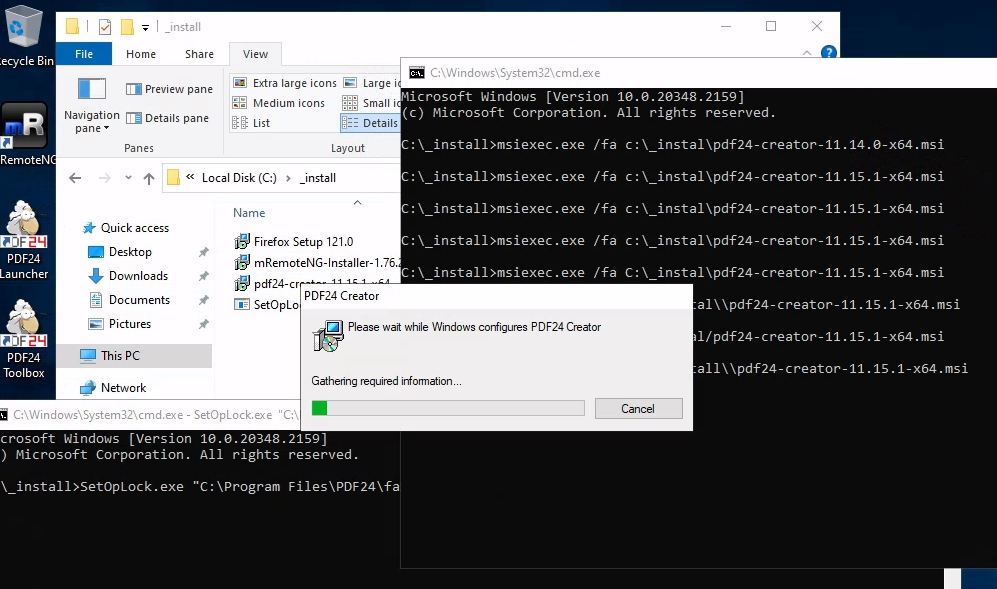Viewport: 997px width, 589px height.
Task: Click the Explorer folder icon in title bar
Action: 72,27
